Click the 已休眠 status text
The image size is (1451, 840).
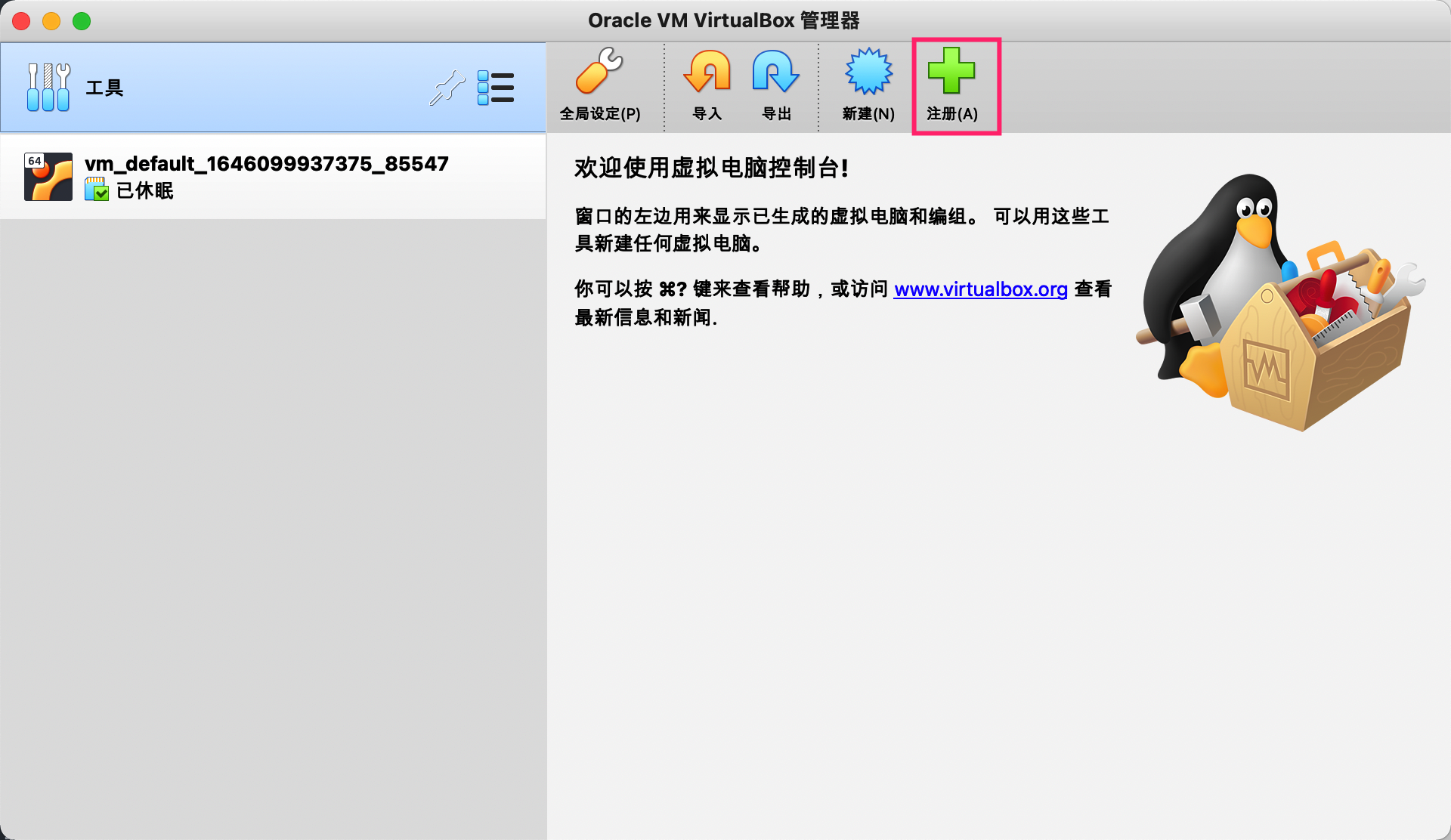(145, 190)
